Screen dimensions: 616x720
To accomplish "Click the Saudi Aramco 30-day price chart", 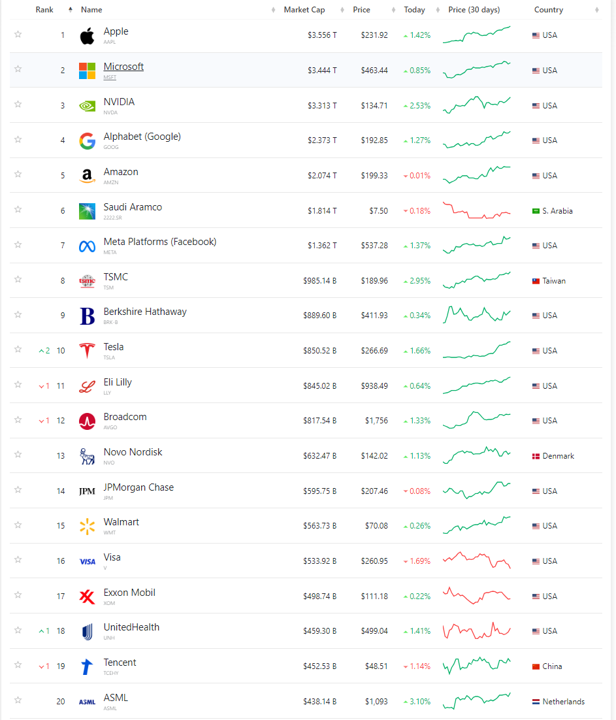I will [476, 210].
